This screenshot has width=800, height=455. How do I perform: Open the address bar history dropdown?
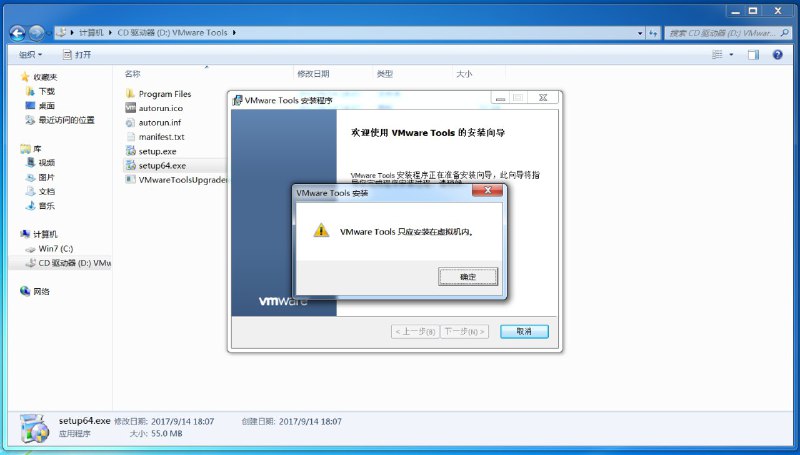[x=640, y=33]
